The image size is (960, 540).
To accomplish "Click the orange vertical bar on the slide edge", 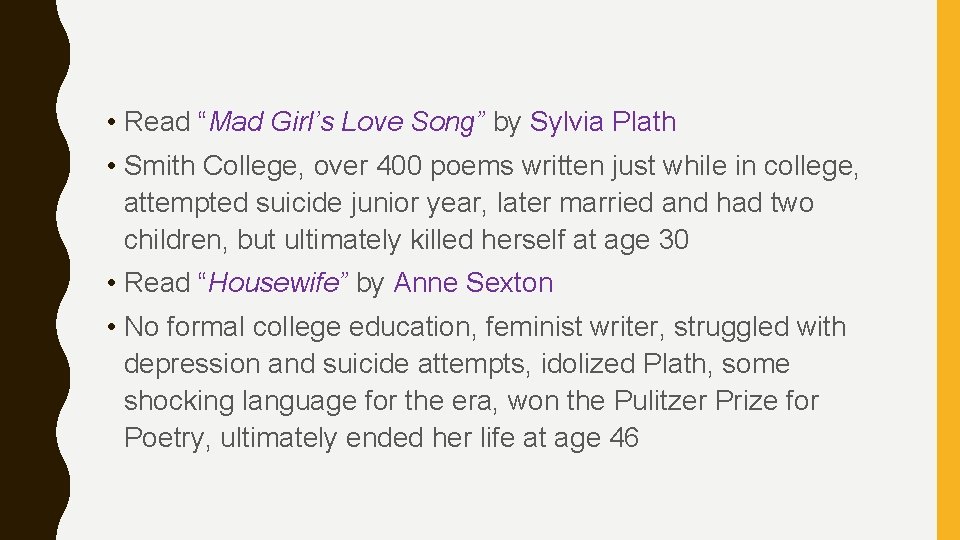I will pos(948,270).
